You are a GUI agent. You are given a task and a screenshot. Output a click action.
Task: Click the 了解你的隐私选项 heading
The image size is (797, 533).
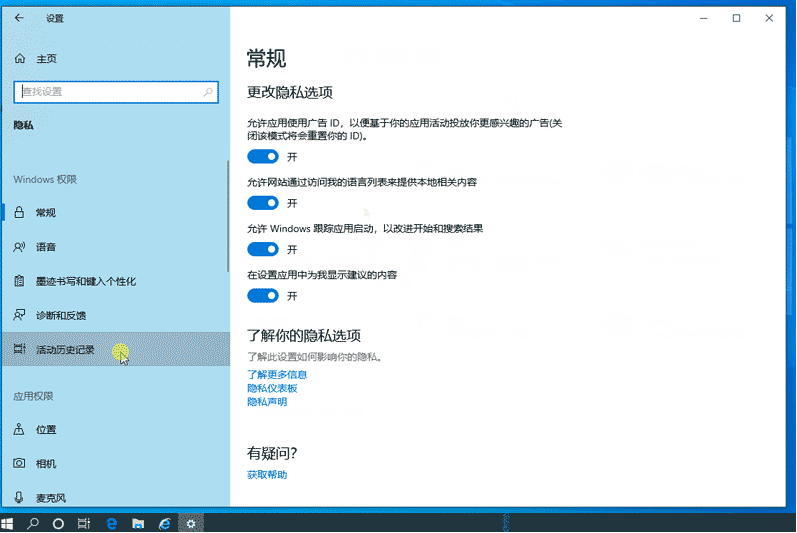(x=304, y=335)
